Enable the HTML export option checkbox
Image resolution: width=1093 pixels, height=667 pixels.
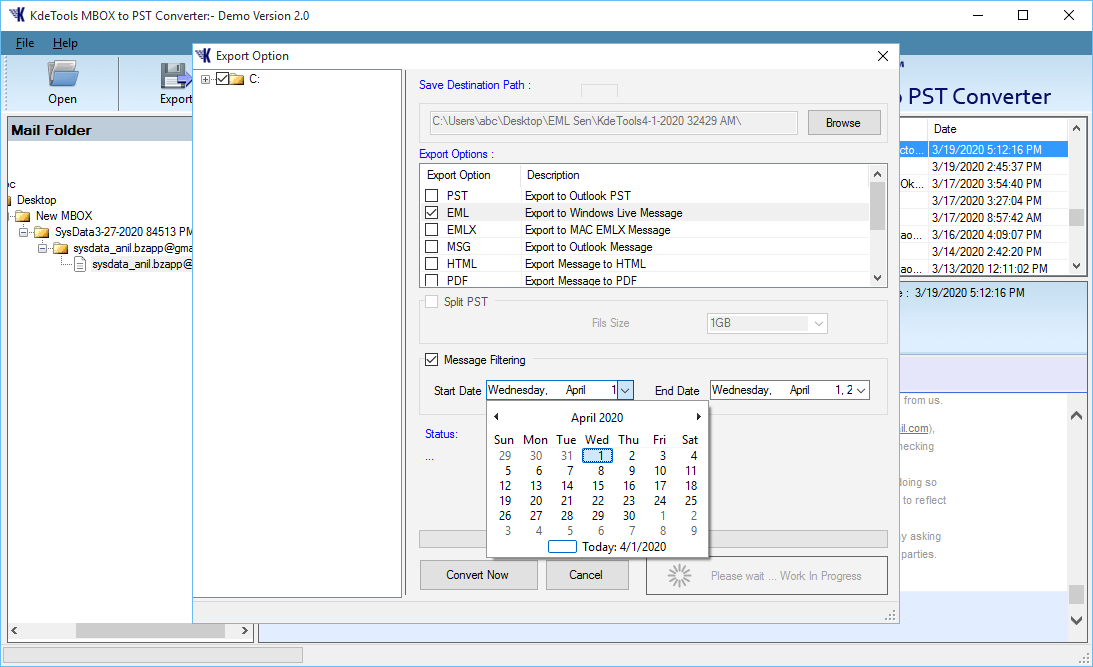[x=431, y=263]
